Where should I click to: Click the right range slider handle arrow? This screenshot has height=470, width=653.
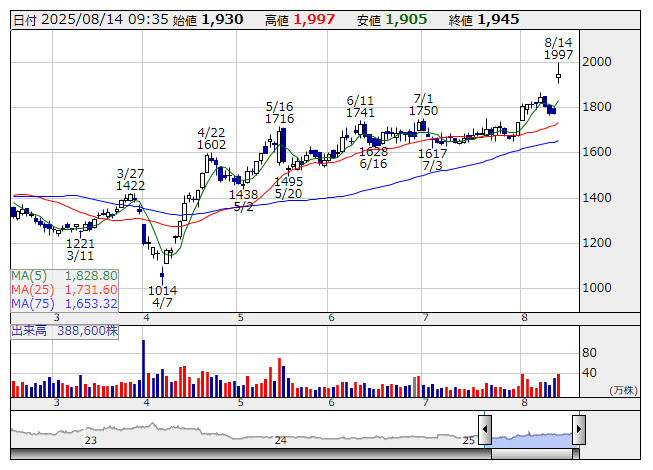579,429
